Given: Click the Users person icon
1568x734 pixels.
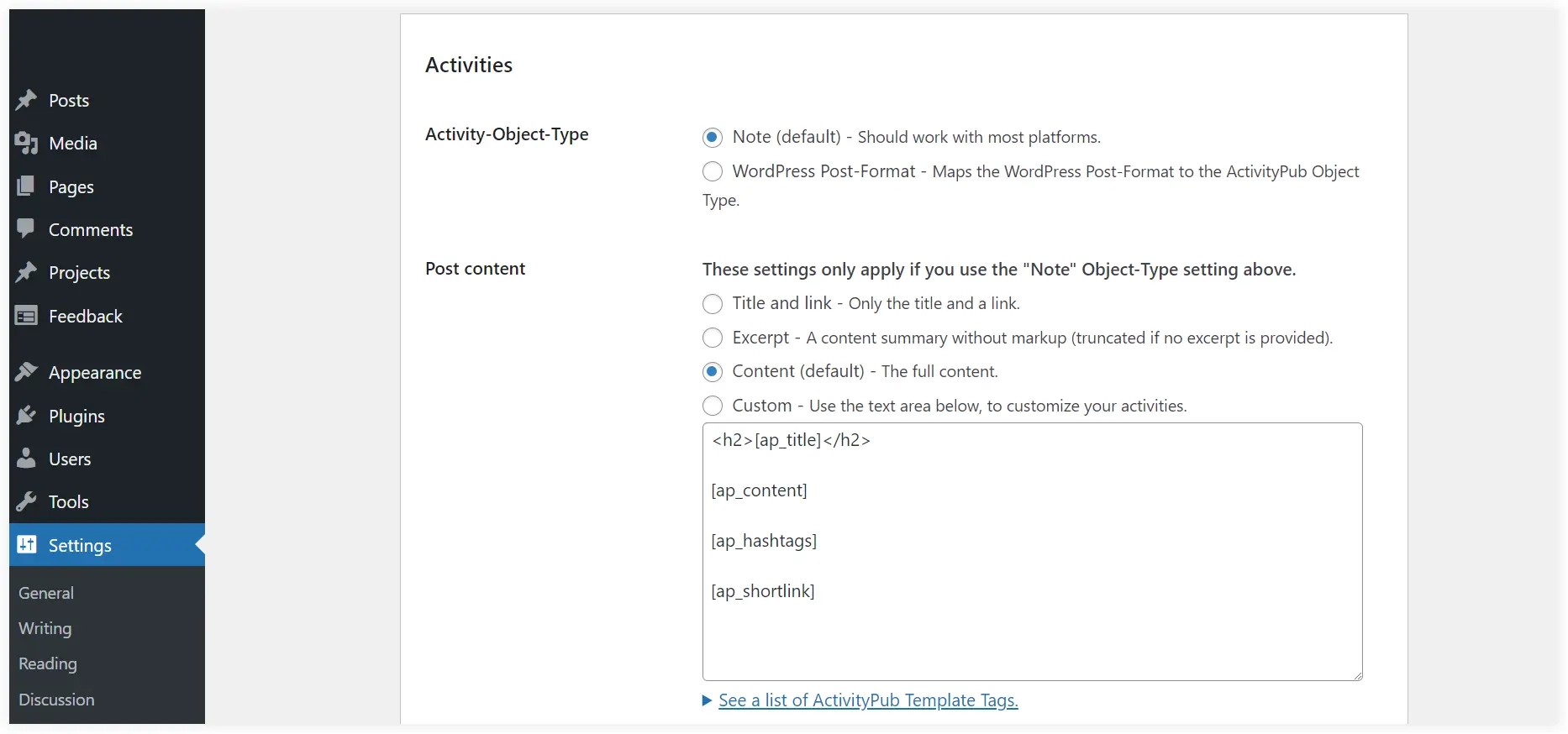Looking at the screenshot, I should click(x=26, y=459).
